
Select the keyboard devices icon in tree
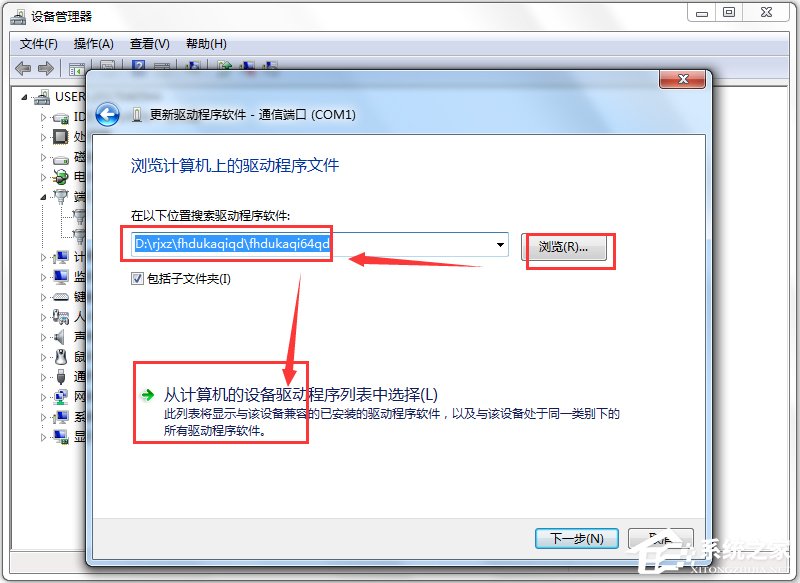pos(61,297)
